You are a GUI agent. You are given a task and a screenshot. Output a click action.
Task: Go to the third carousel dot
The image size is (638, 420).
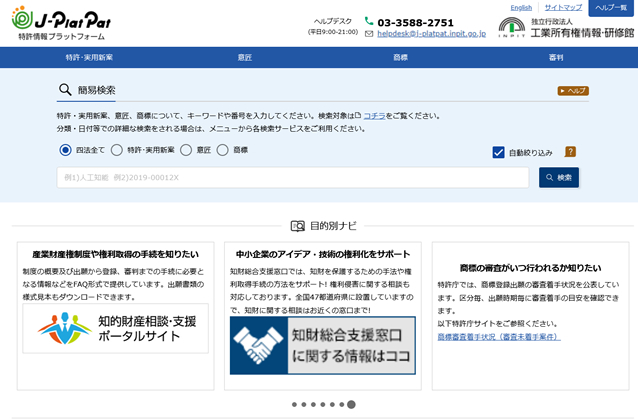point(313,405)
